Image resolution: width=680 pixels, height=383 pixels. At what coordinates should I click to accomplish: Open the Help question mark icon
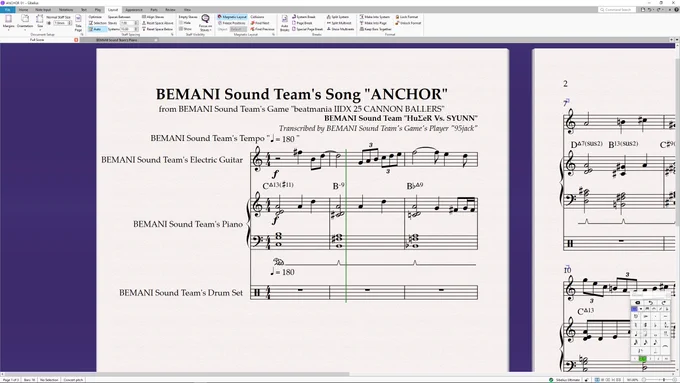pyautogui.click(x=677, y=10)
